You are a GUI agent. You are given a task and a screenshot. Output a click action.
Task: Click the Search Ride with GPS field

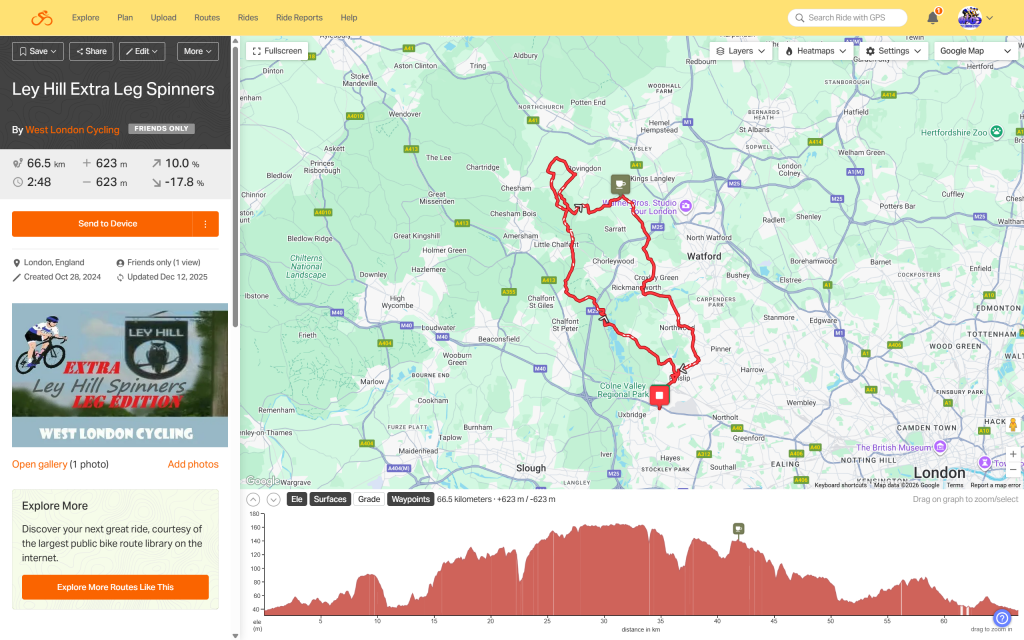(847, 18)
